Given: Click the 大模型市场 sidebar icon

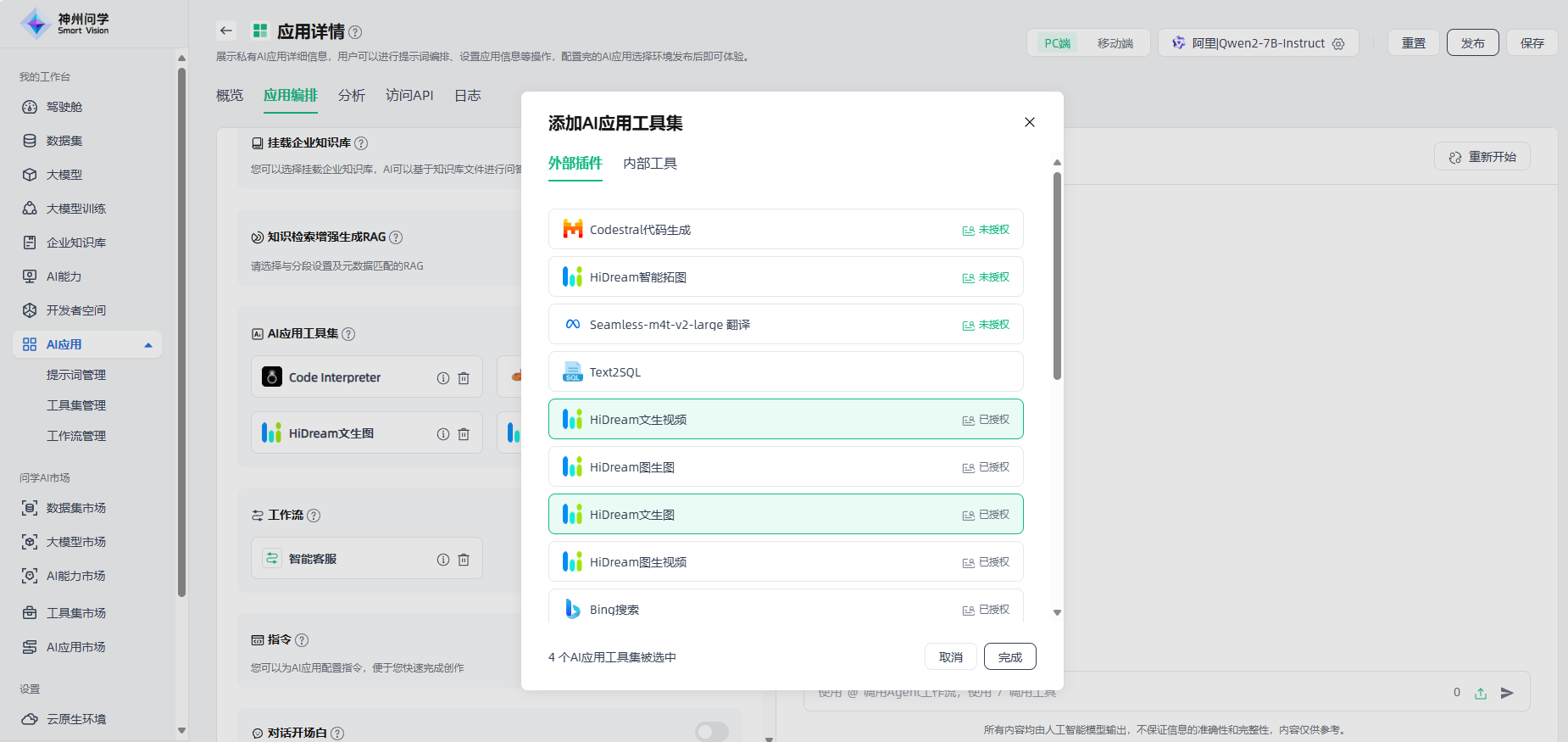Looking at the screenshot, I should coord(30,542).
